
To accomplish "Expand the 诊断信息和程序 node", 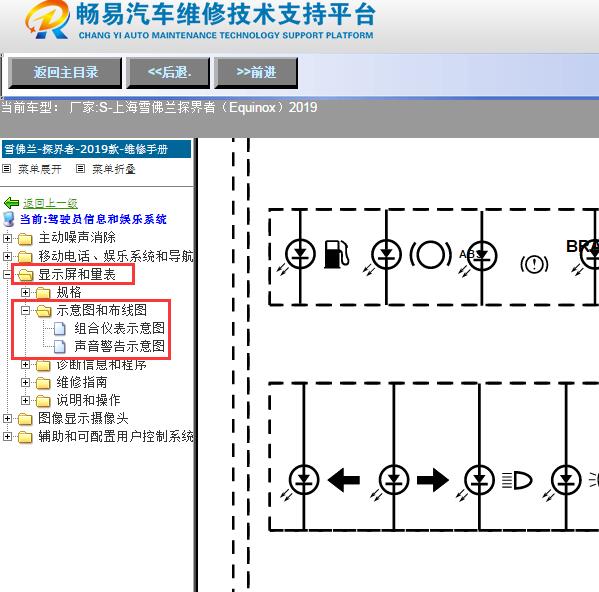I will pyautogui.click(x=25, y=364).
